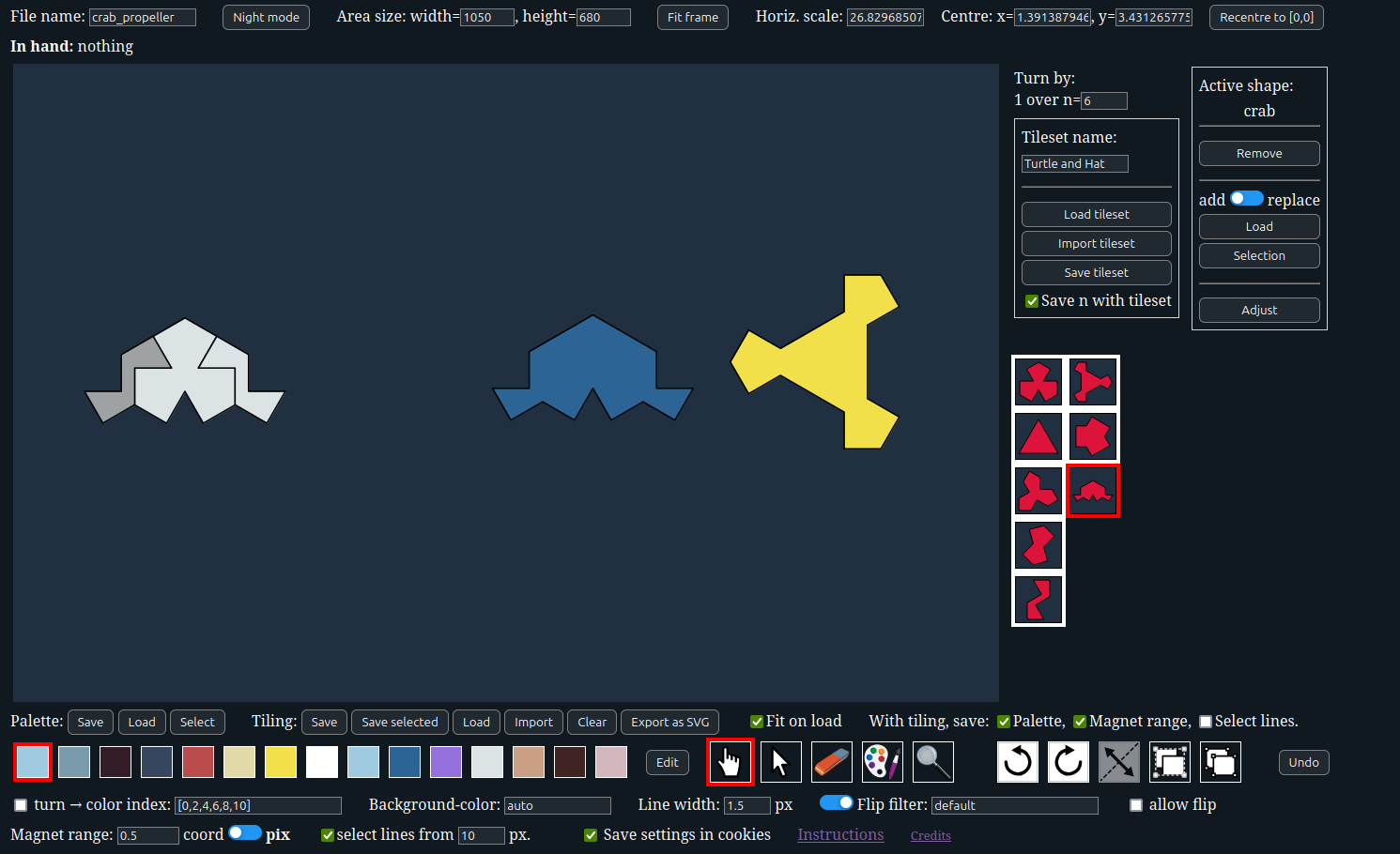Activate the magnifying glass tool

coord(932,762)
